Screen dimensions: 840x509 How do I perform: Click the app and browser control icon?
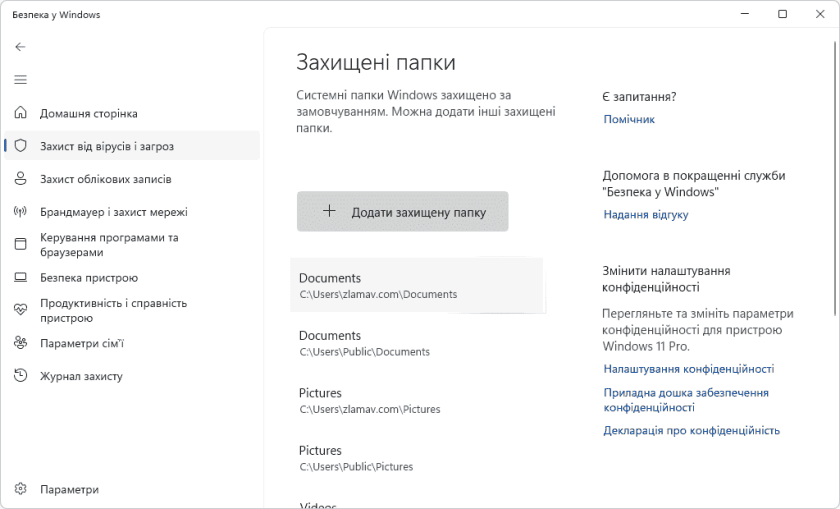coord(20,245)
